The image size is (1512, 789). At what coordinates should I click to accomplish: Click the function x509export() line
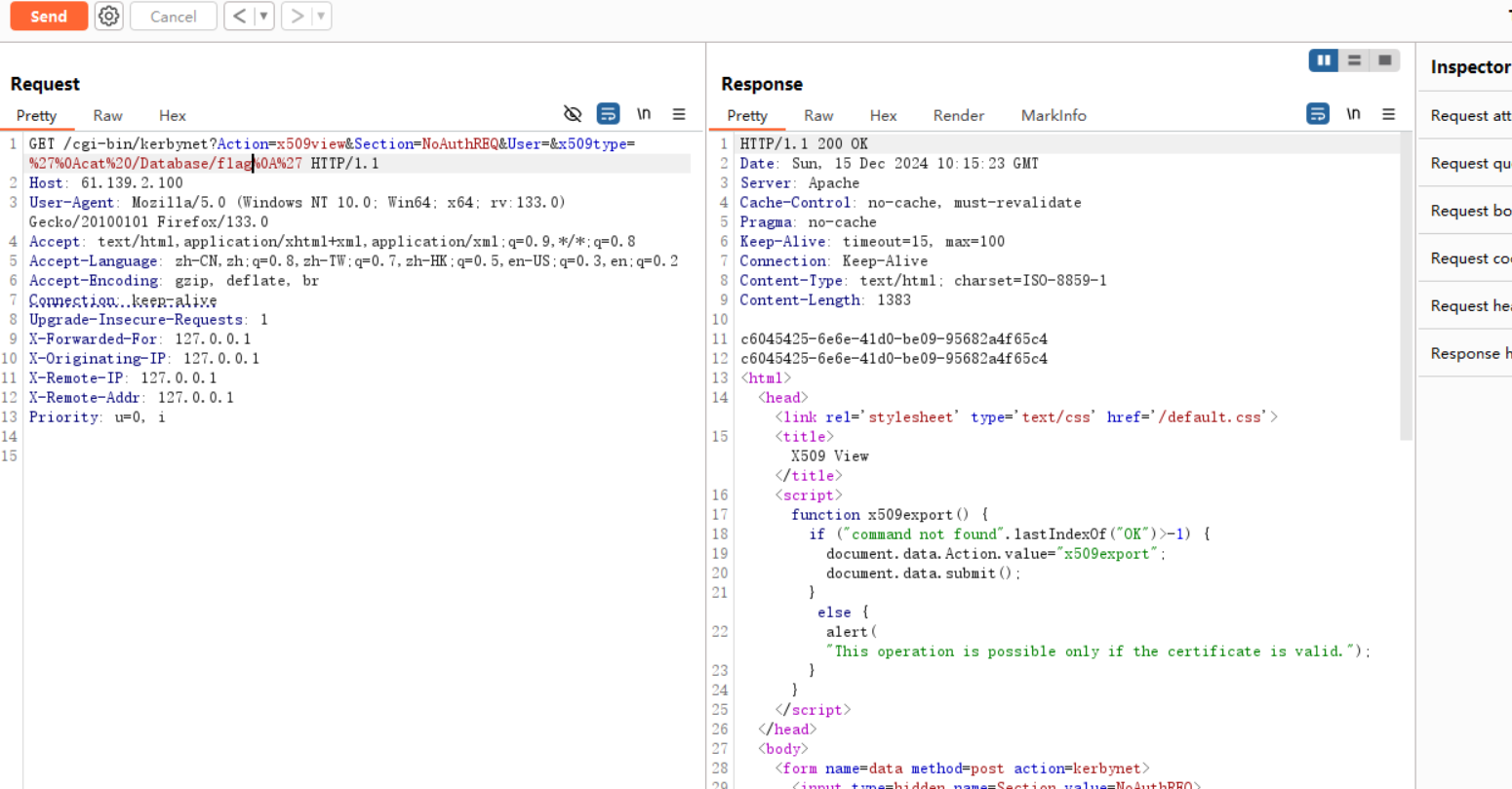click(x=890, y=514)
